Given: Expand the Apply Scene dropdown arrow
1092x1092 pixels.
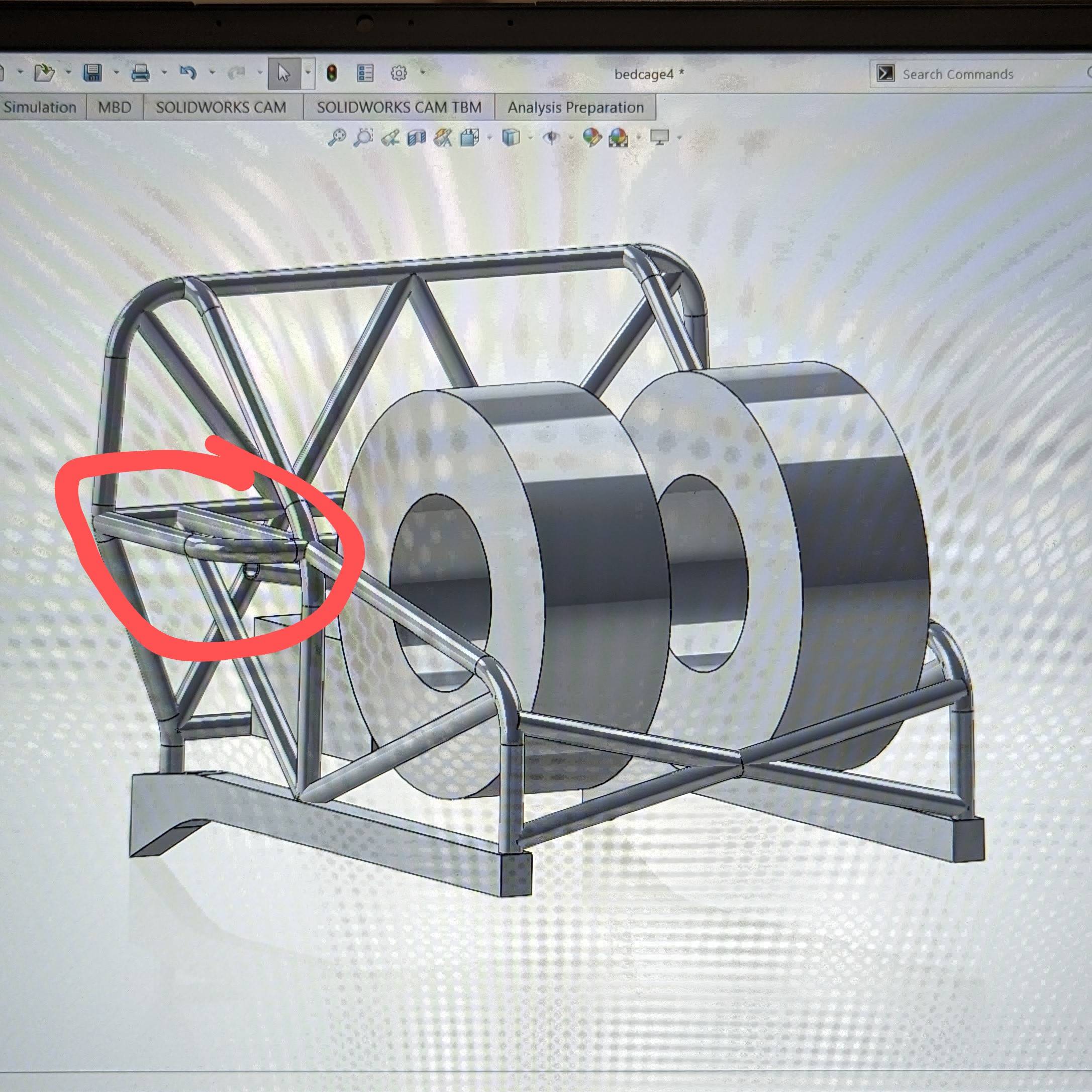Looking at the screenshot, I should 639,137.
